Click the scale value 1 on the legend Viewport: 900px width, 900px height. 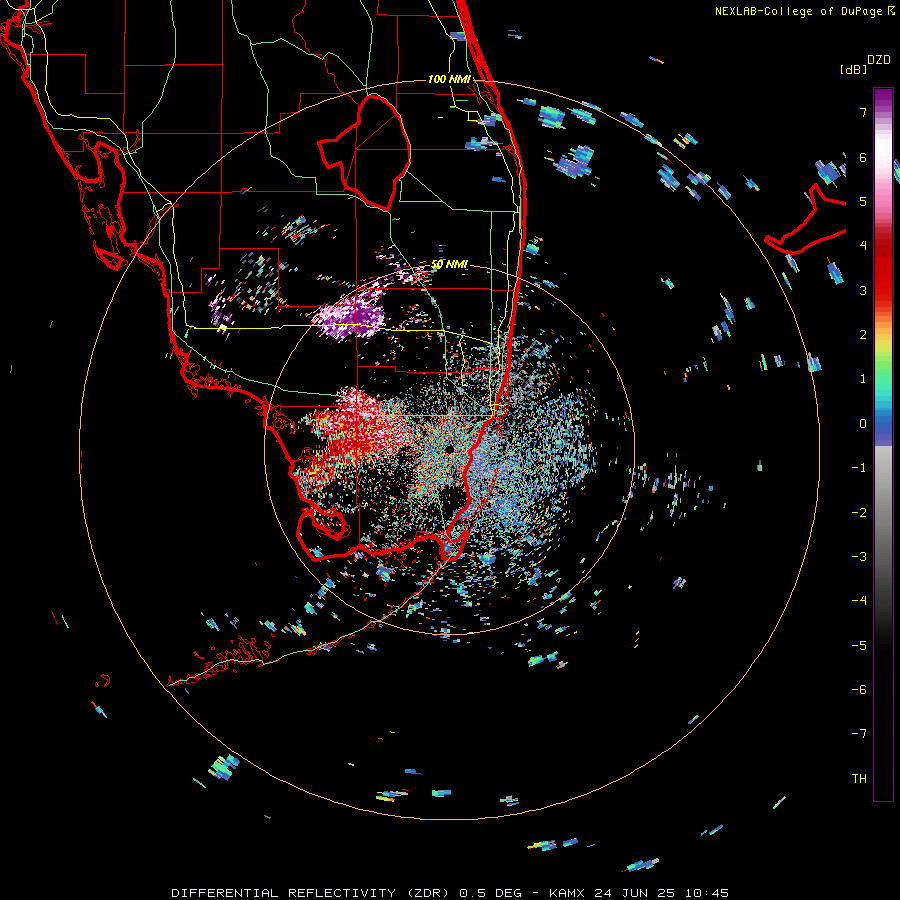click(863, 378)
